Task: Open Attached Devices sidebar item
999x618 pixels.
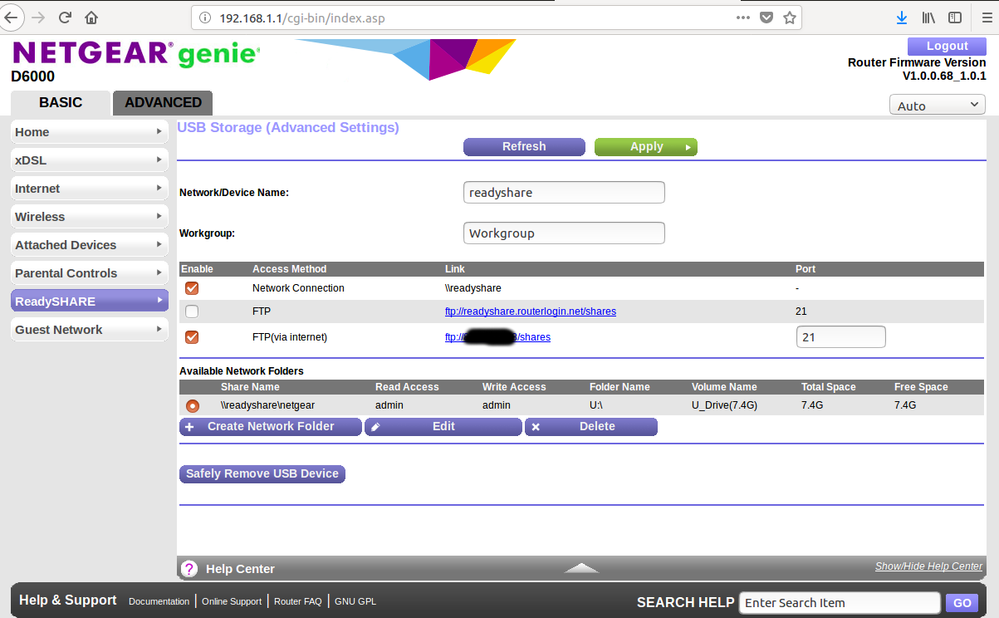Action: 89,245
